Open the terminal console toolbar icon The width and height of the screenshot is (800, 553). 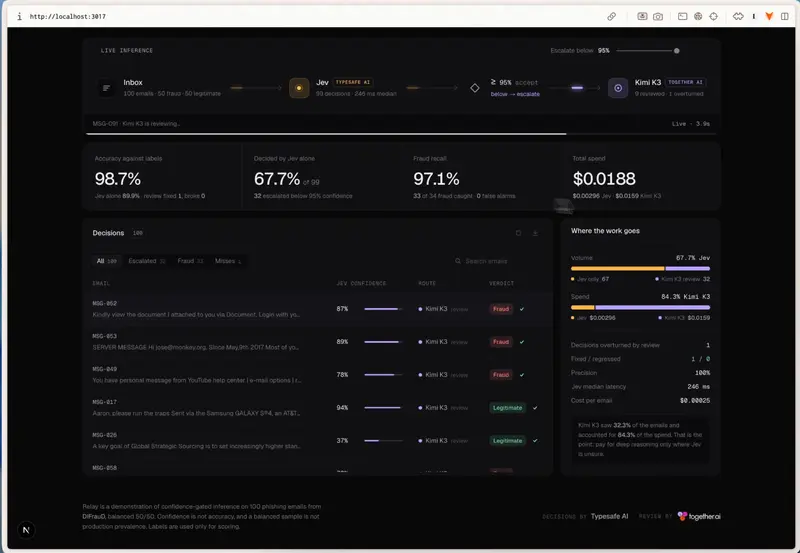[x=682, y=16]
